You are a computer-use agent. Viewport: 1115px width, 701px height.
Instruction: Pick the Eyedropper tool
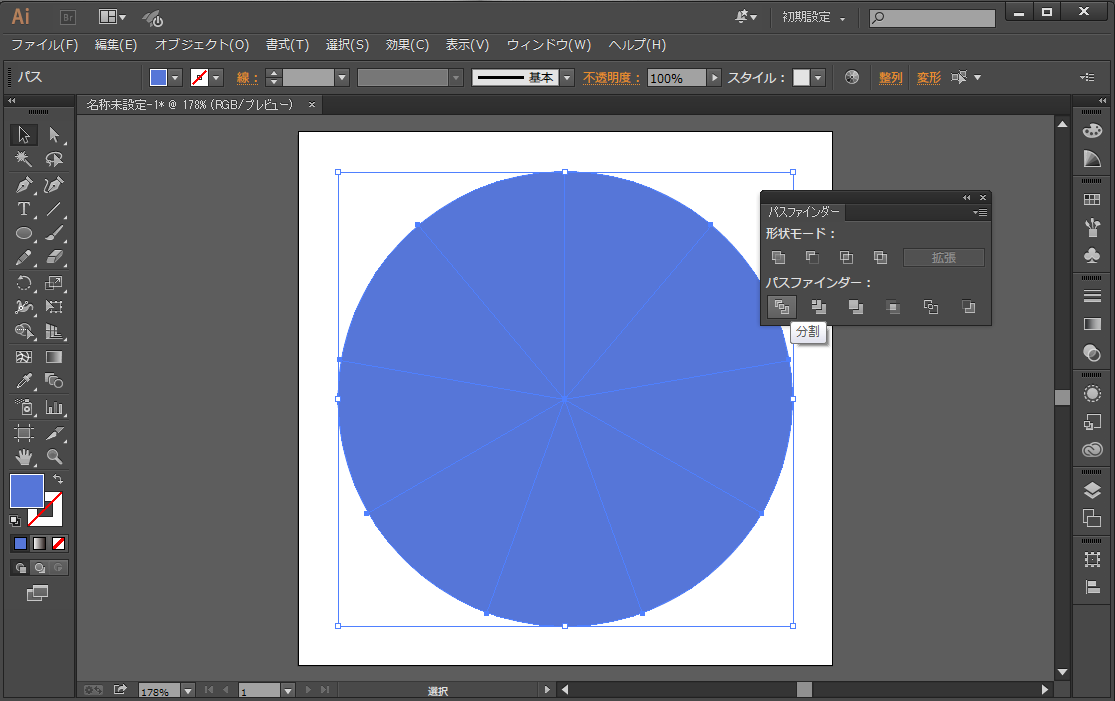[24, 381]
